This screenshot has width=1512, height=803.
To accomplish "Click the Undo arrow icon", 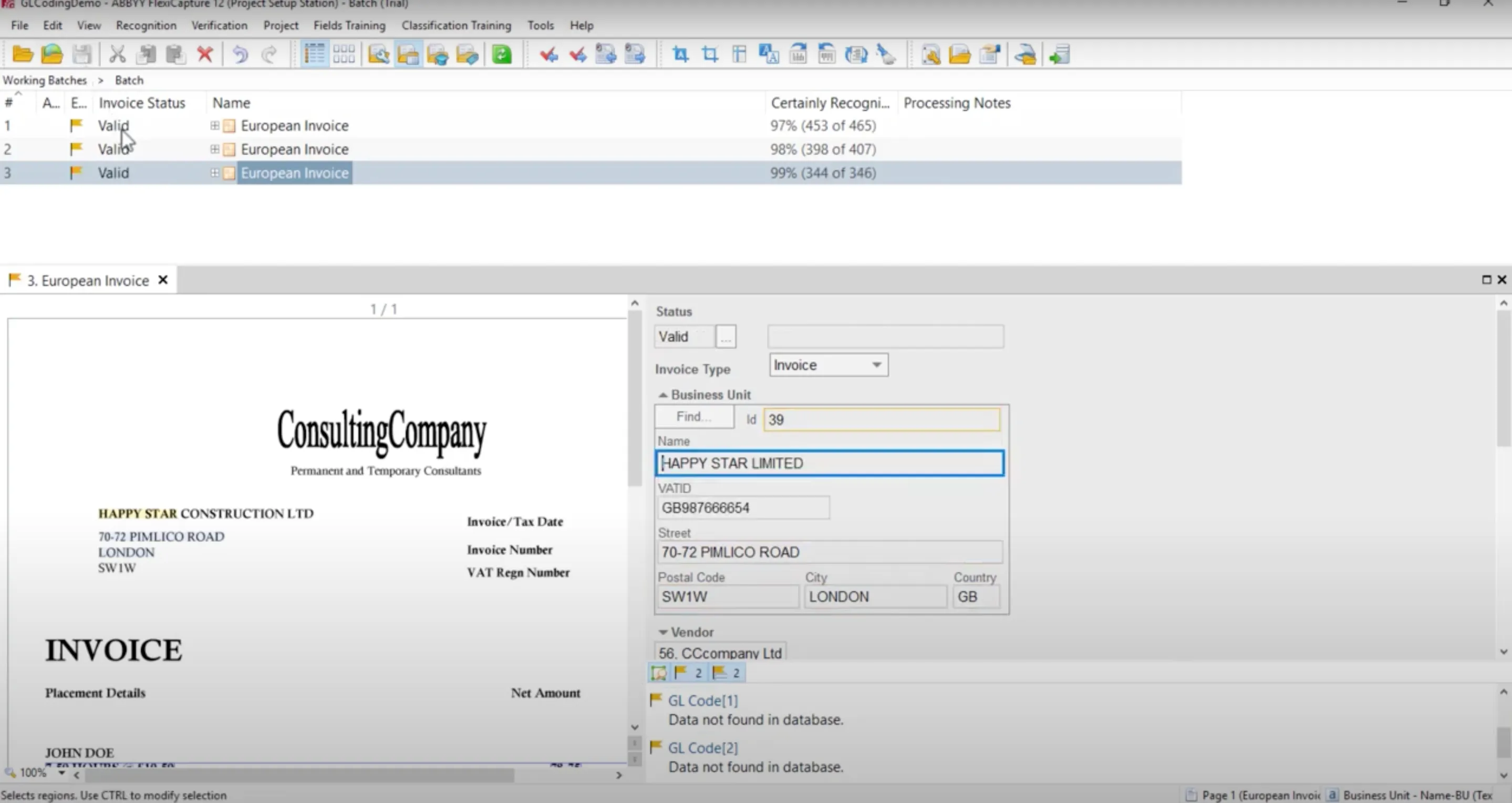I will [240, 55].
